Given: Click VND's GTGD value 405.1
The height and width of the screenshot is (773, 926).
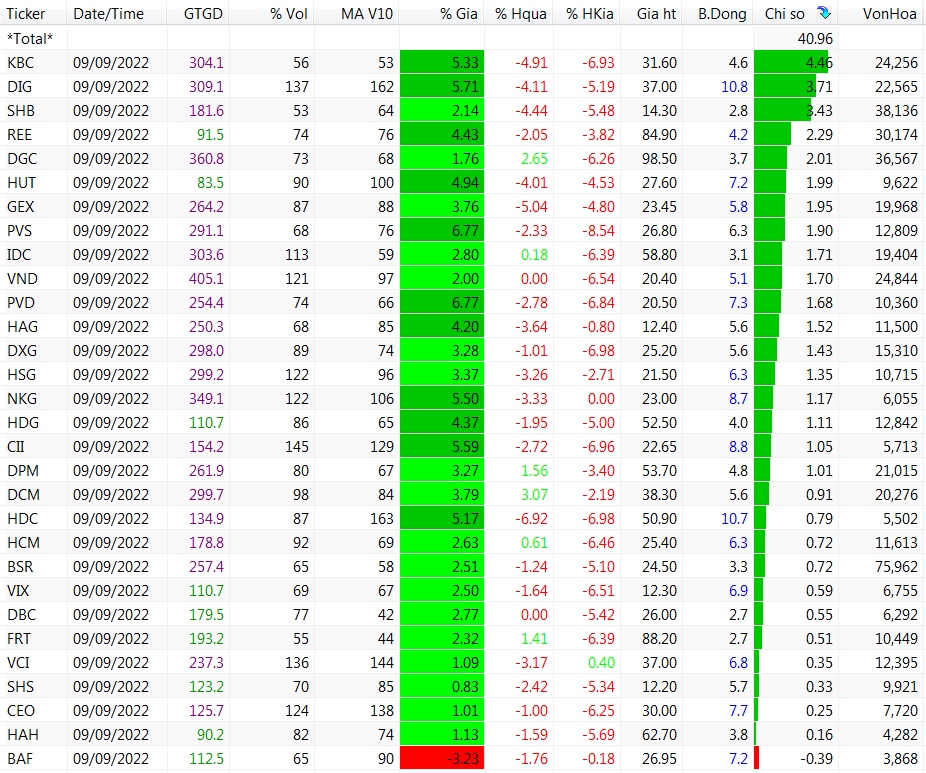Looking at the screenshot, I should click(x=206, y=279).
